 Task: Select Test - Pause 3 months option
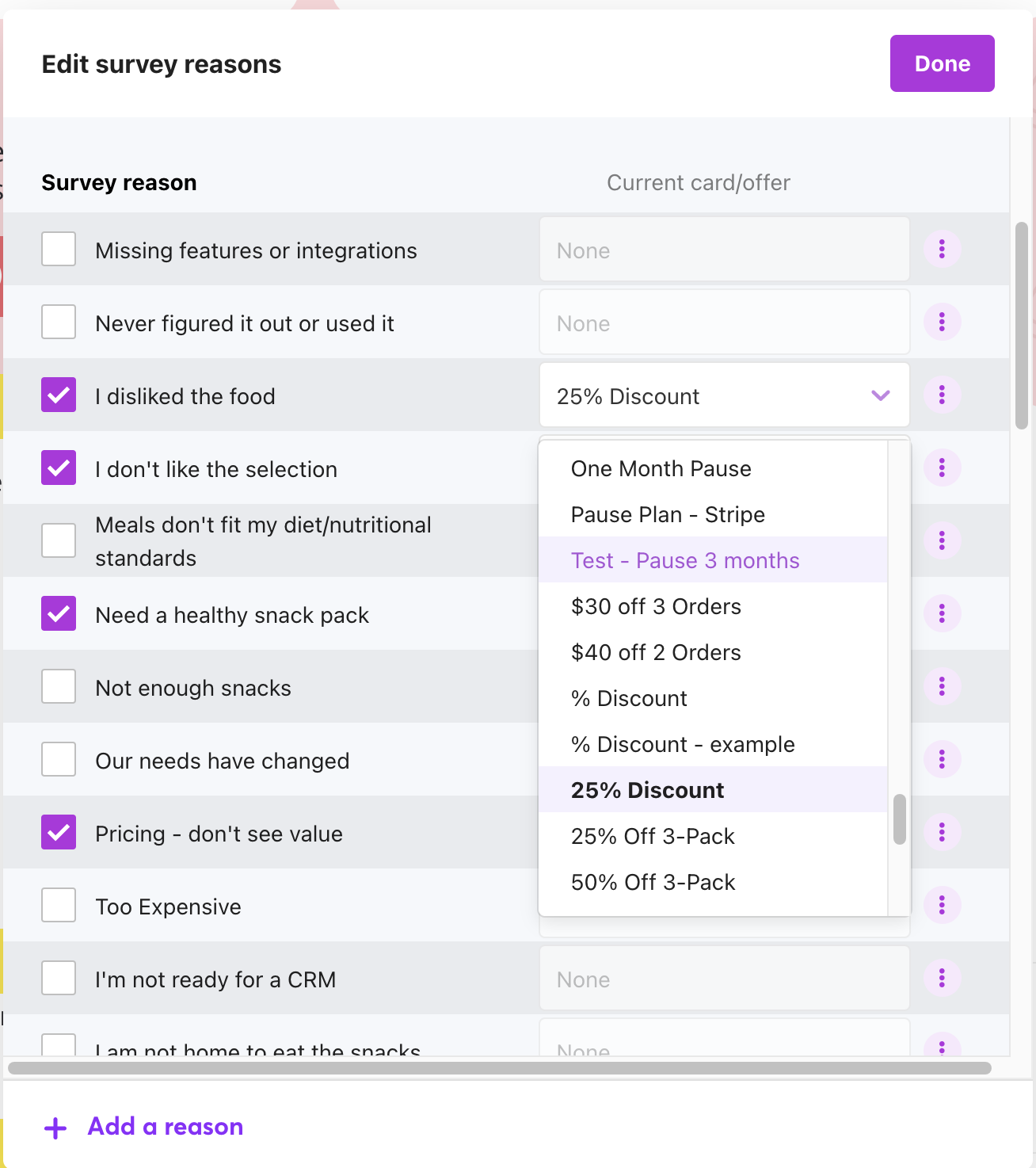coord(685,560)
